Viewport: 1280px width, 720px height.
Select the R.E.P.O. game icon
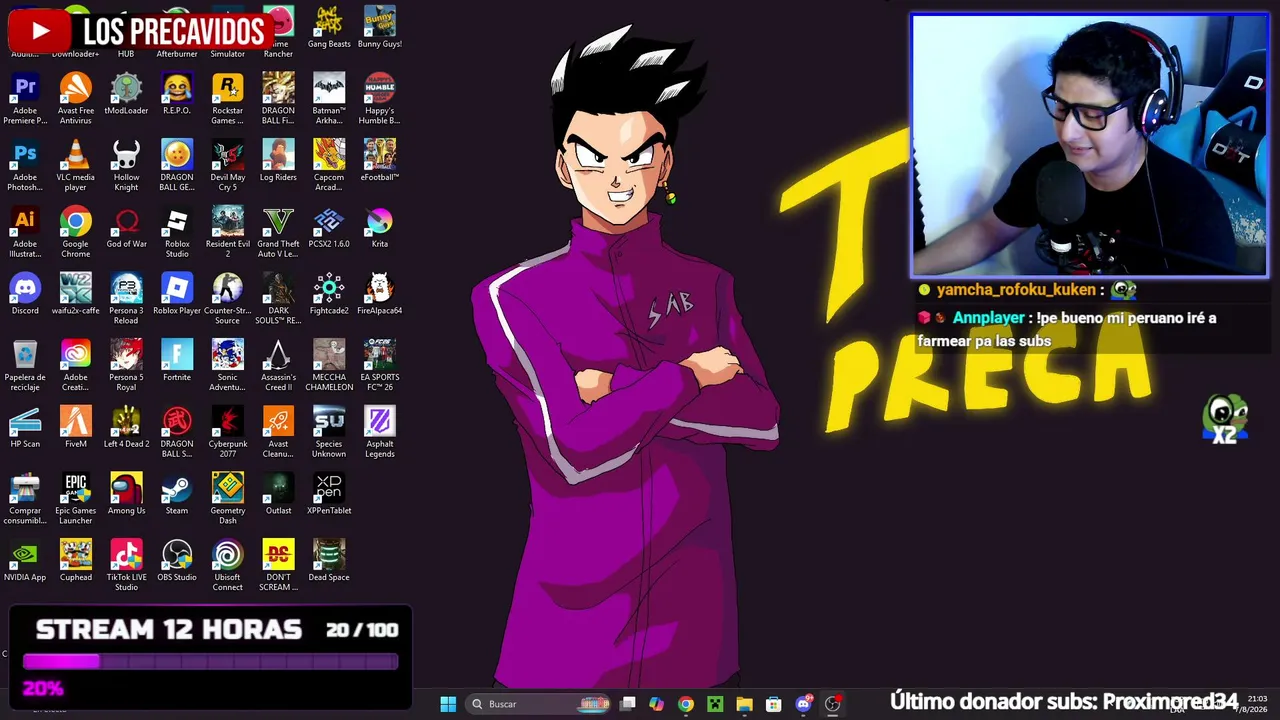[177, 94]
